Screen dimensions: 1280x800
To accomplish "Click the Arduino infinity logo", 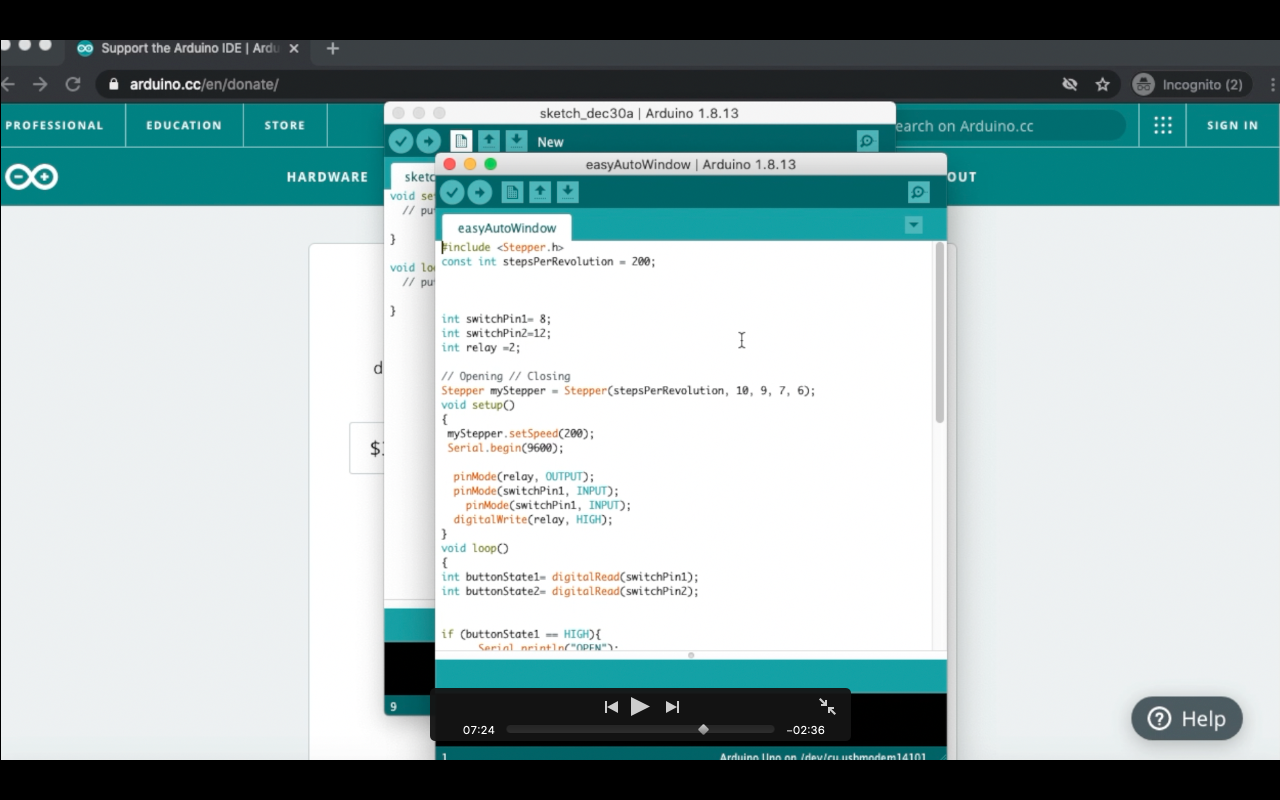I will (x=31, y=177).
